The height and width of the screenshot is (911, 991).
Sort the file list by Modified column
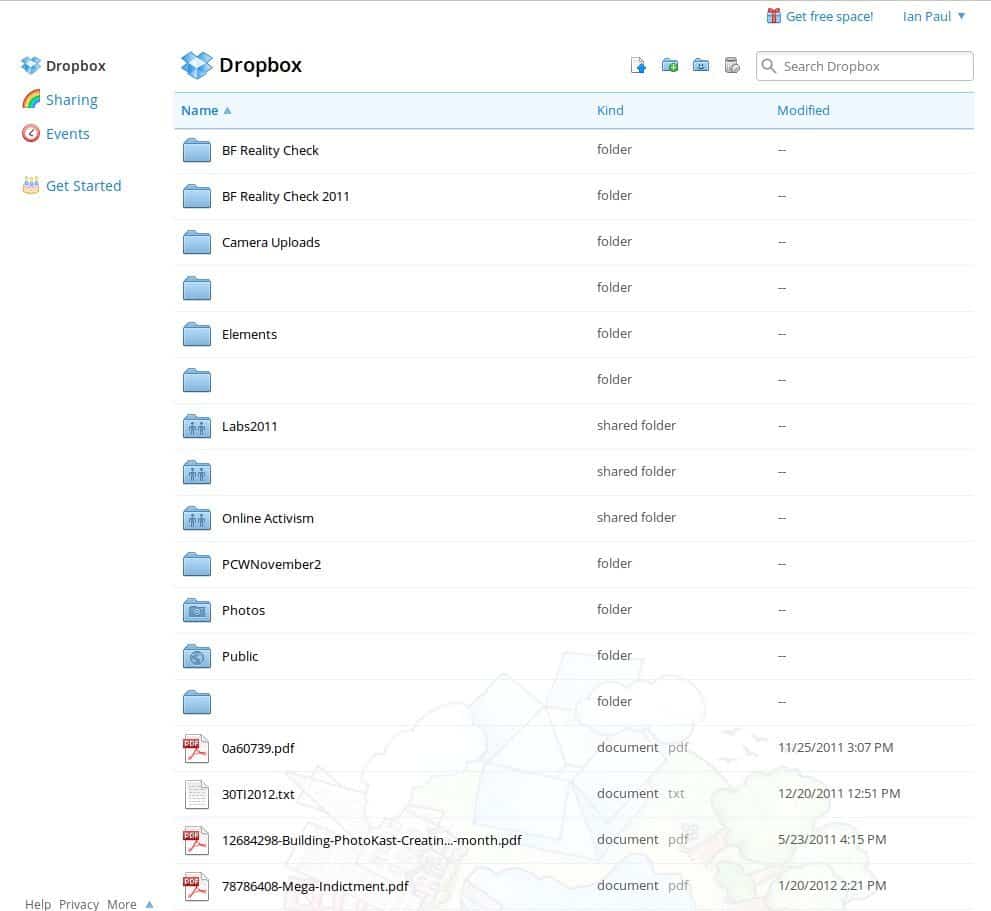[x=803, y=110]
